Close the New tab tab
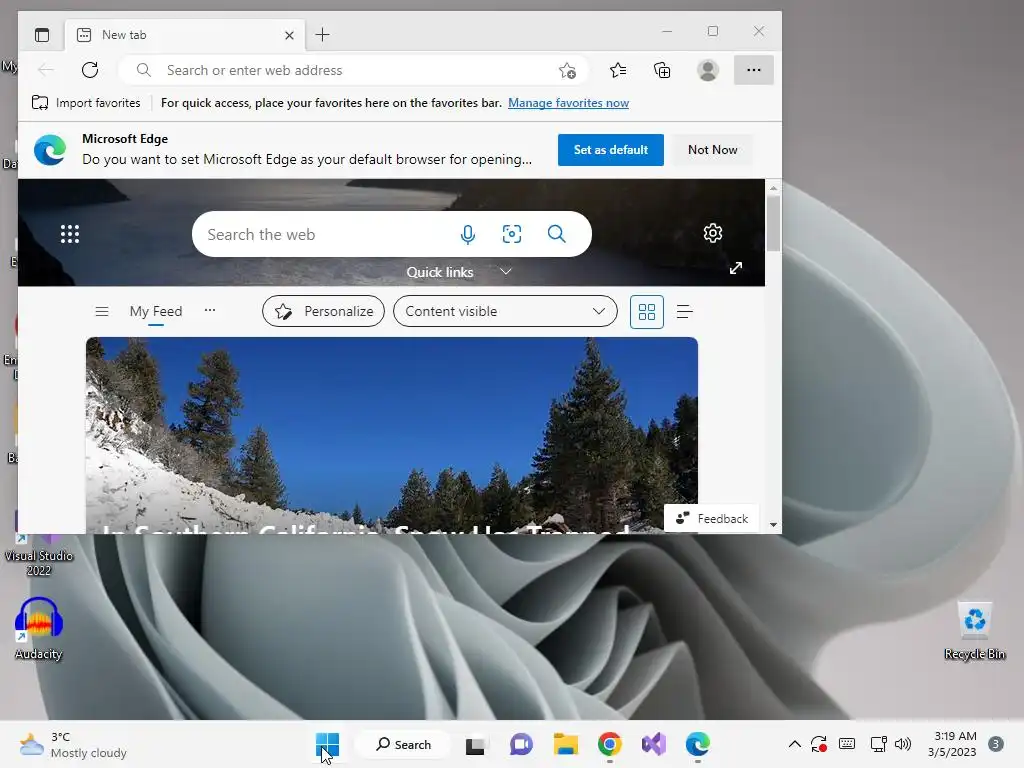This screenshot has height=768, width=1024. pos(289,35)
